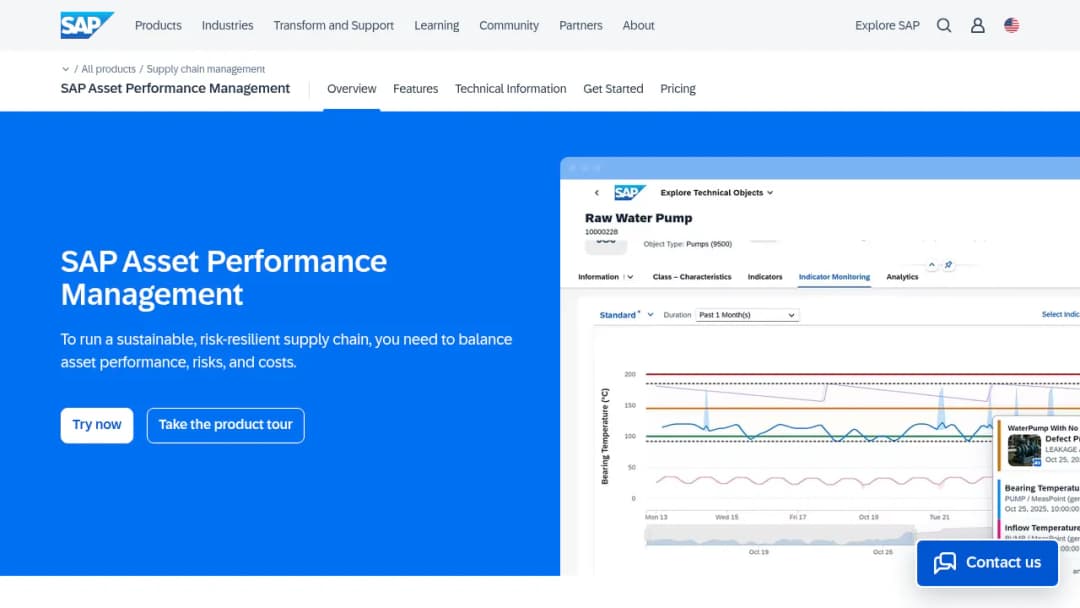Select the US flag country selector
The width and height of the screenshot is (1080, 608).
tap(1011, 25)
